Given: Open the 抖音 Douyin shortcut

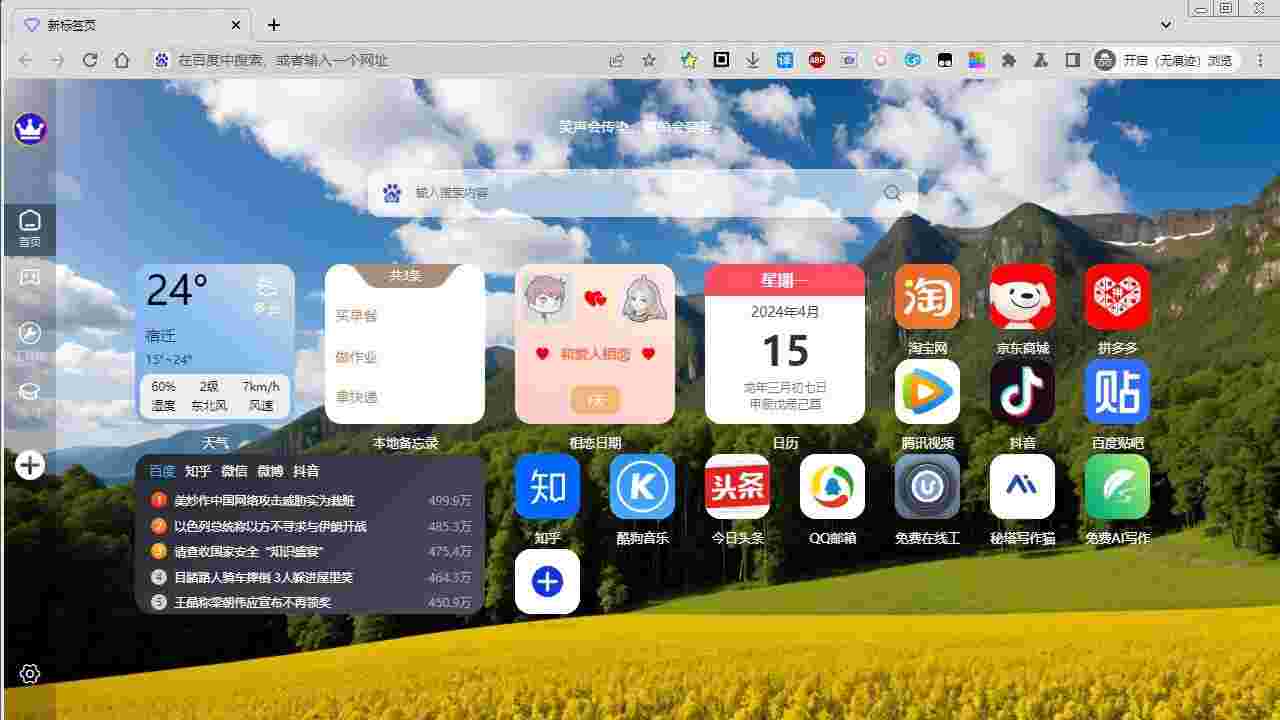Looking at the screenshot, I should point(1021,391).
